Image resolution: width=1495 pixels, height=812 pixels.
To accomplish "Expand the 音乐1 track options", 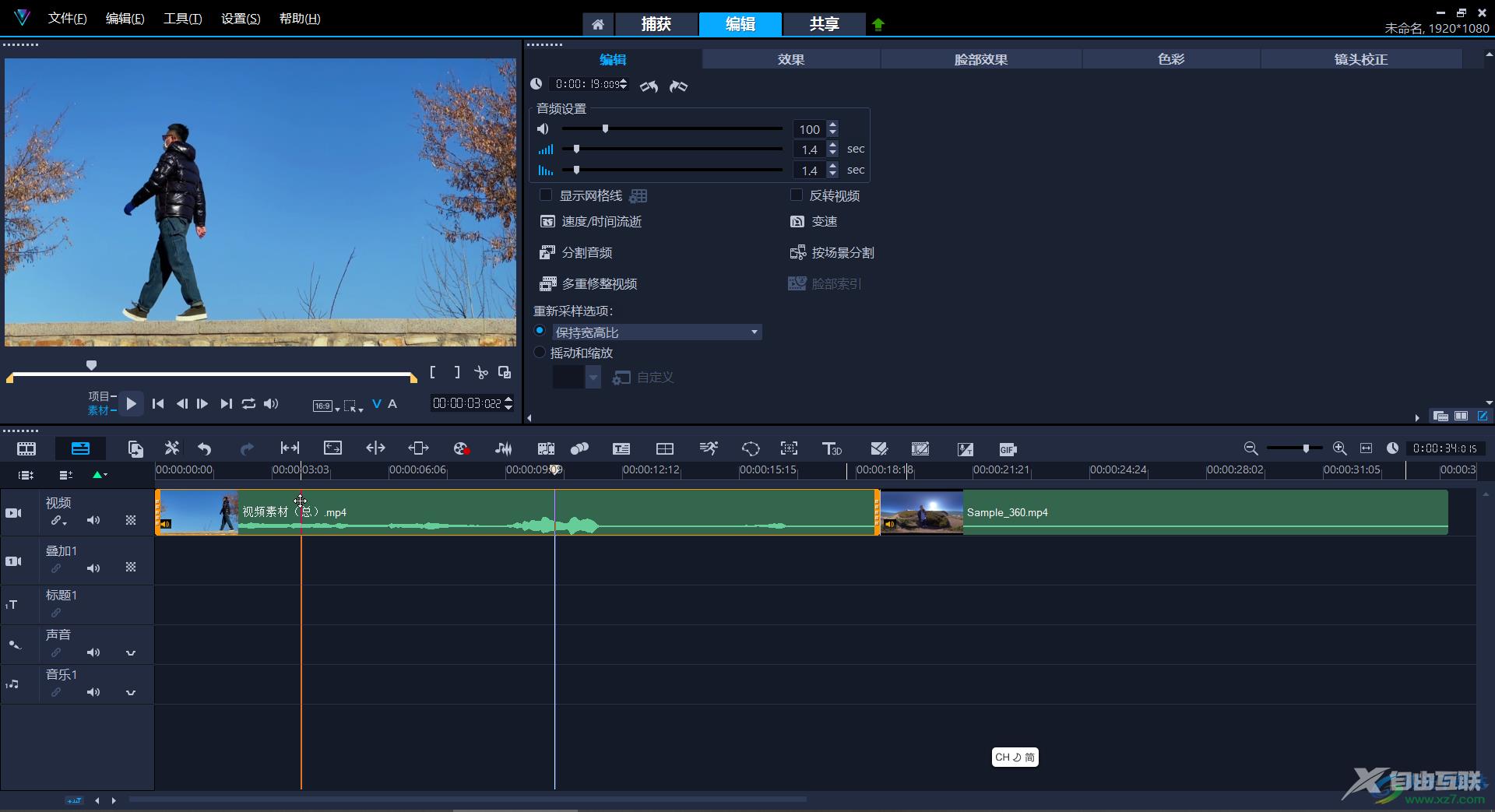I will pyautogui.click(x=131, y=692).
